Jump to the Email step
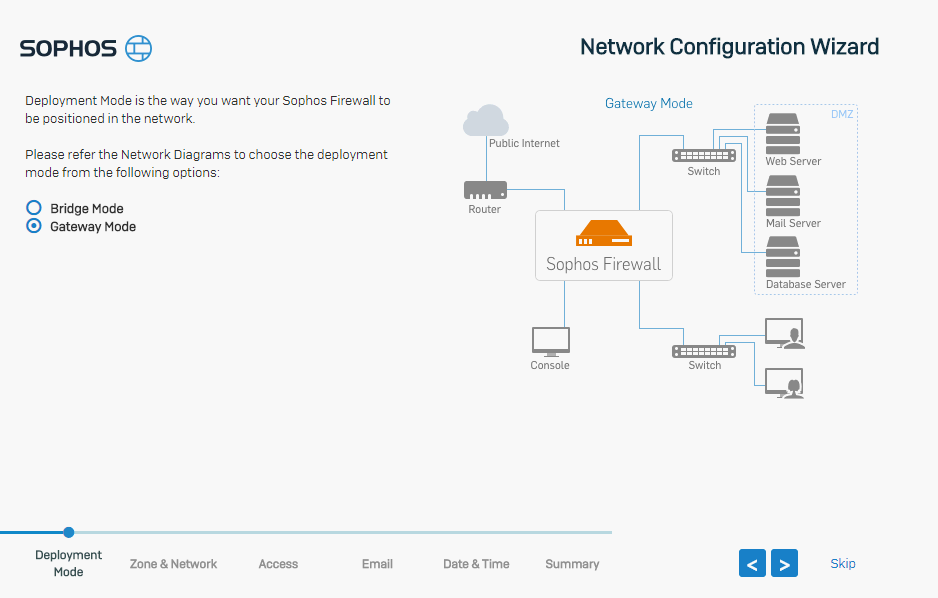Screen dimensions: 938x598 point(377,564)
